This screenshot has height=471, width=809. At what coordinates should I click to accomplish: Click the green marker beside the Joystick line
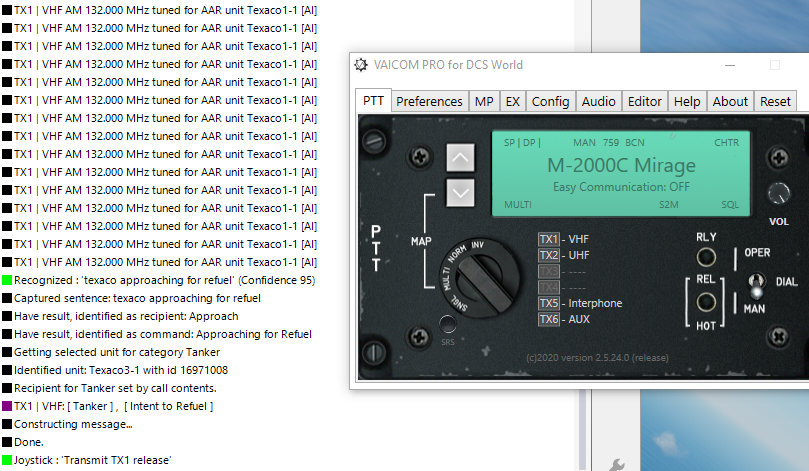[x=7, y=460]
